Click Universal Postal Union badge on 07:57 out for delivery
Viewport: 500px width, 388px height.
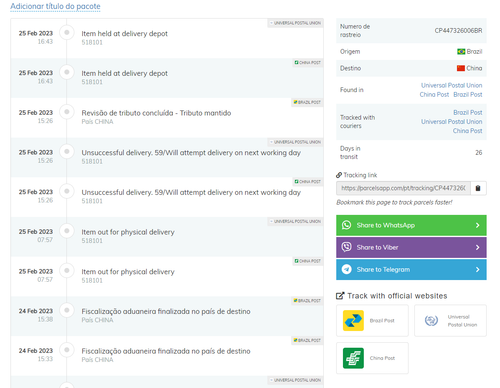coord(295,221)
